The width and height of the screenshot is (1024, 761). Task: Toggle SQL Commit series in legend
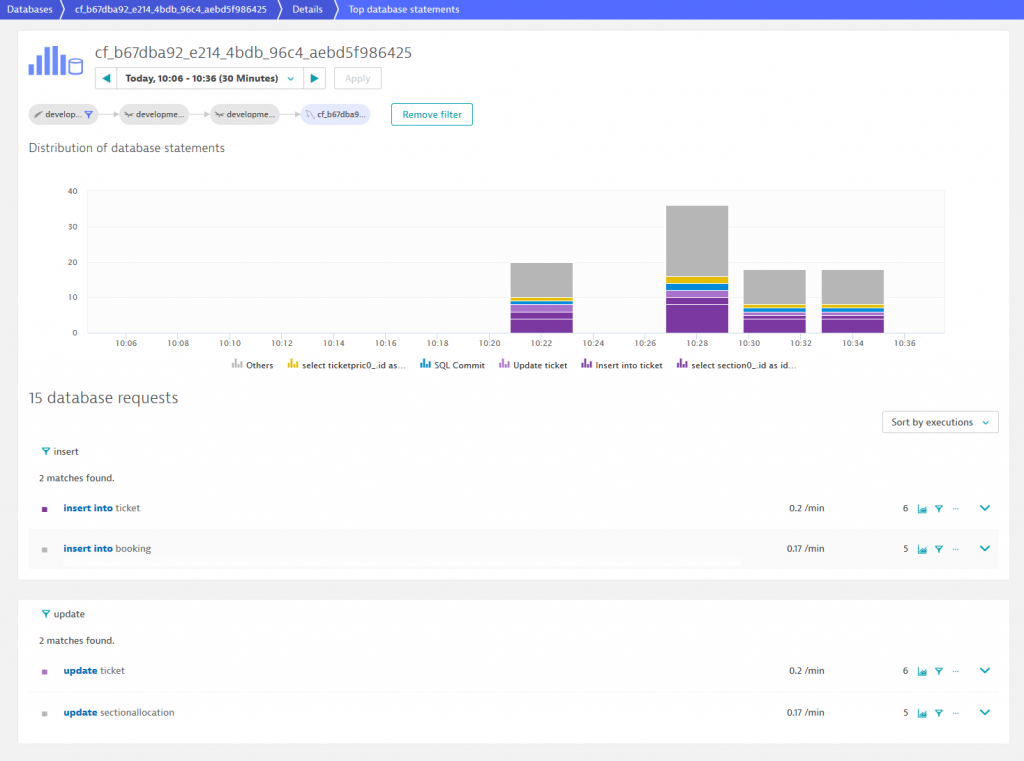(452, 365)
